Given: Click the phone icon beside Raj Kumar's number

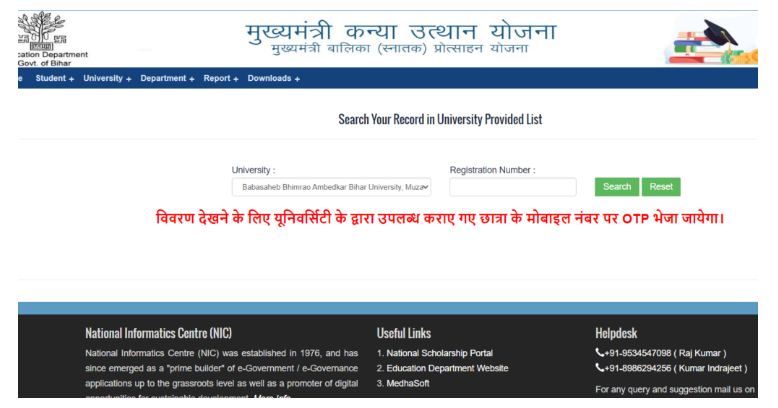Looking at the screenshot, I should pyautogui.click(x=599, y=352).
